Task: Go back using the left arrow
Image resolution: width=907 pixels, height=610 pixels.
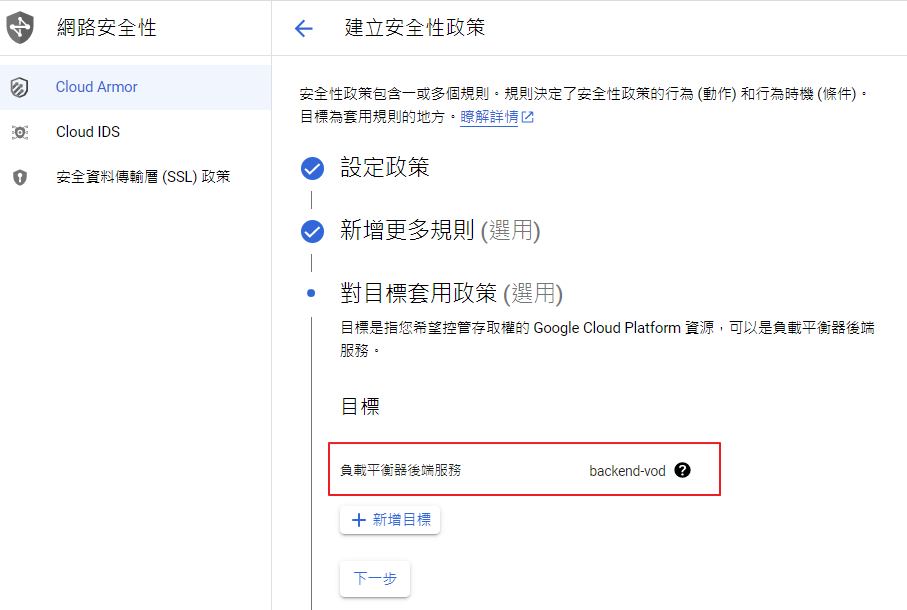Action: pyautogui.click(x=304, y=28)
